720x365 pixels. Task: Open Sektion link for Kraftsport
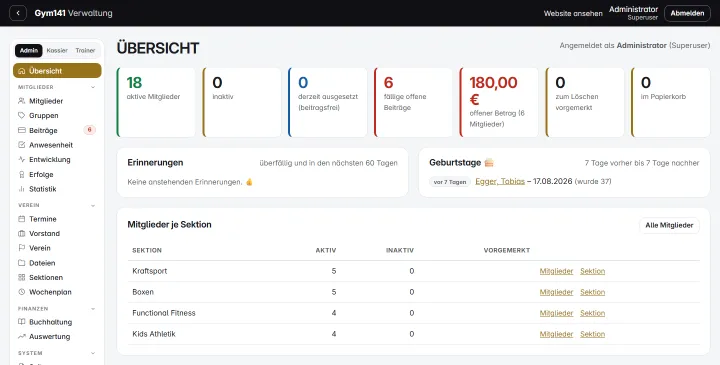click(x=592, y=271)
